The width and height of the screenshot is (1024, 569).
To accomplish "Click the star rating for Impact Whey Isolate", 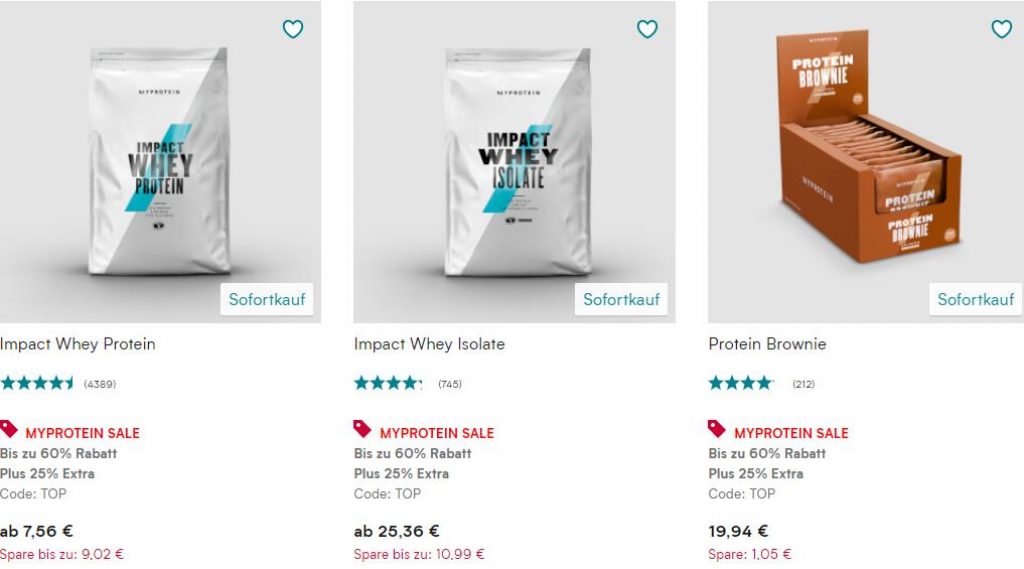I will click(x=389, y=383).
